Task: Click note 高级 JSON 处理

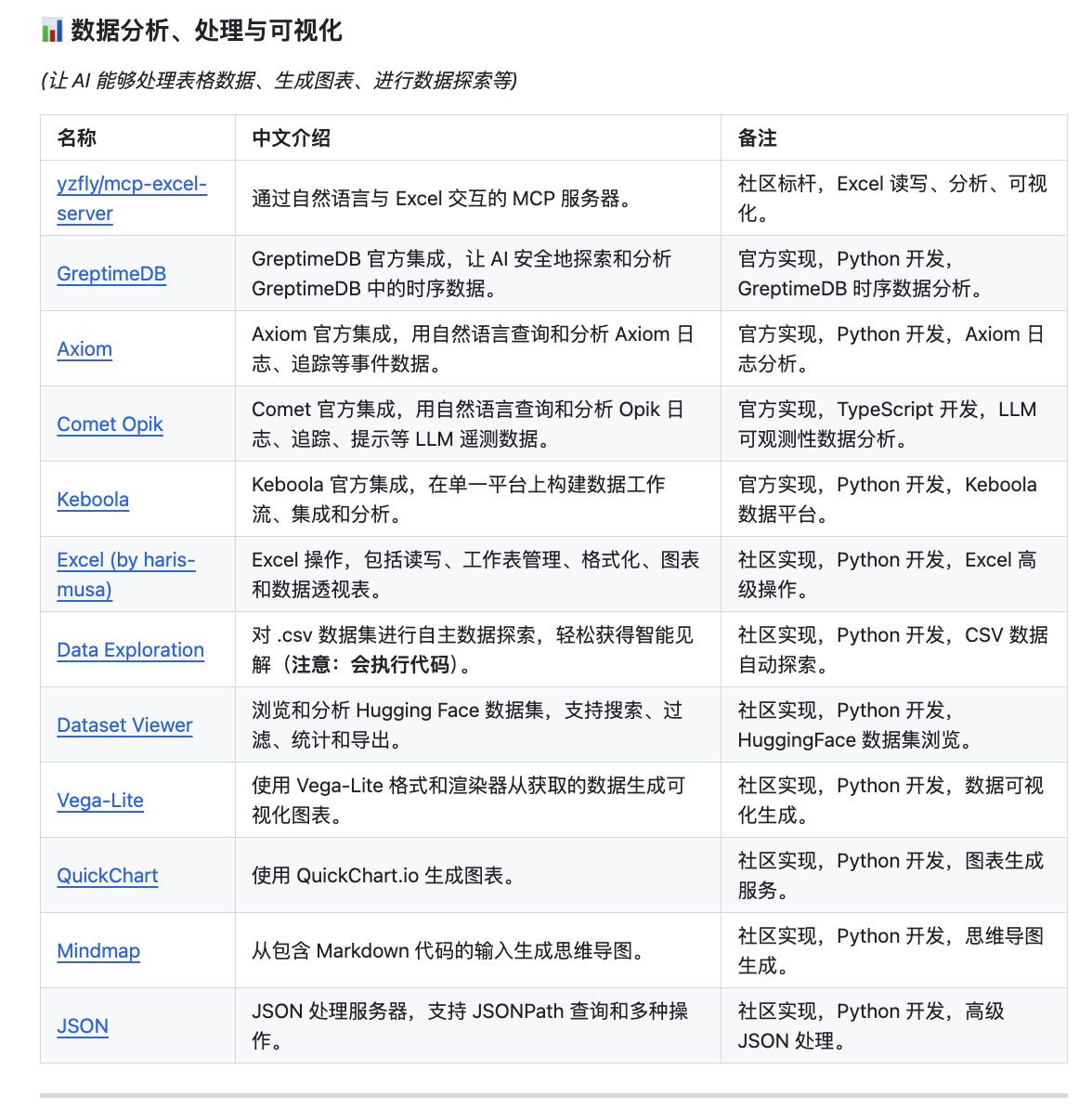Action: point(871,1025)
